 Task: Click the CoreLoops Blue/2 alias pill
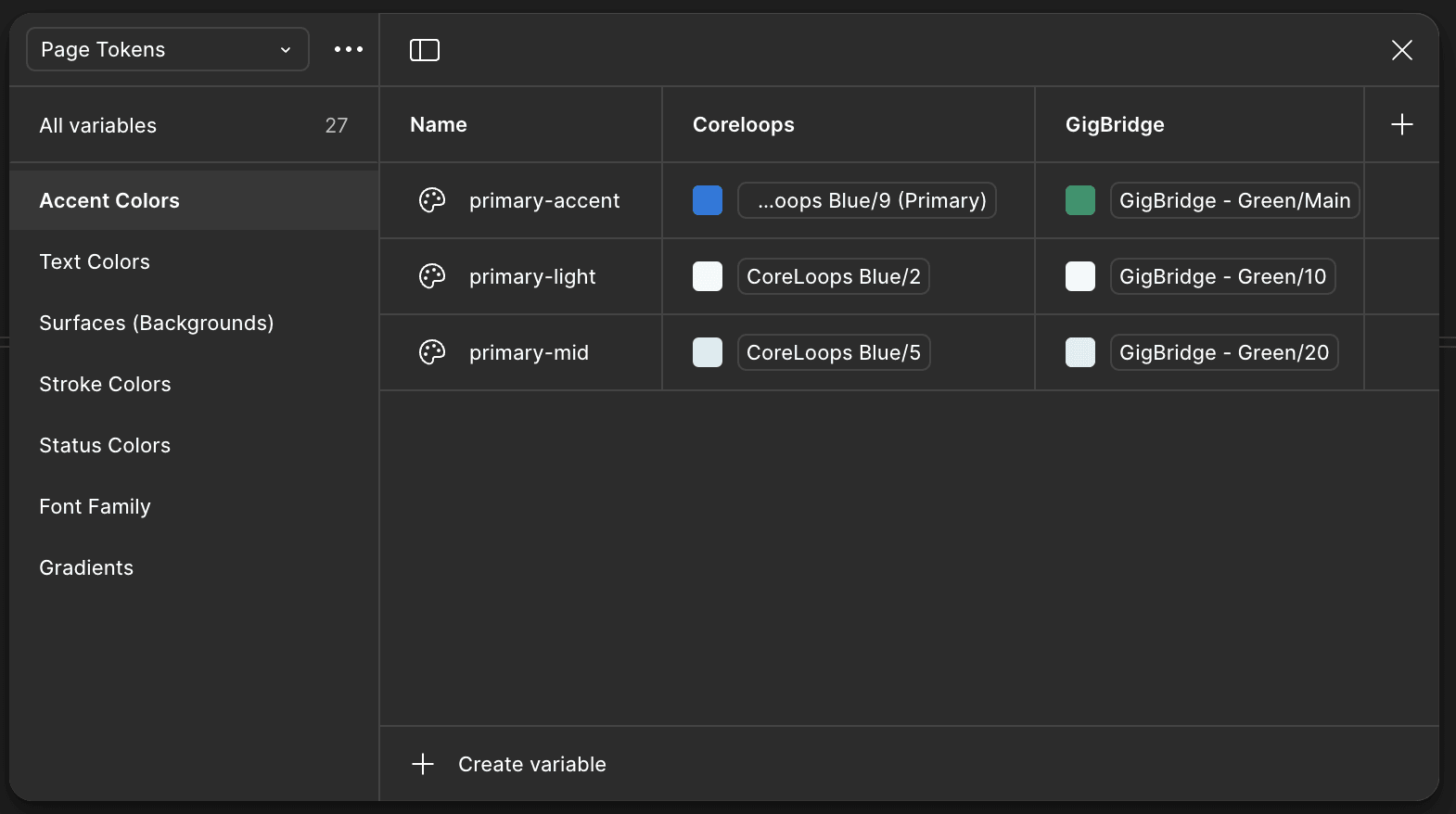pyautogui.click(x=833, y=276)
